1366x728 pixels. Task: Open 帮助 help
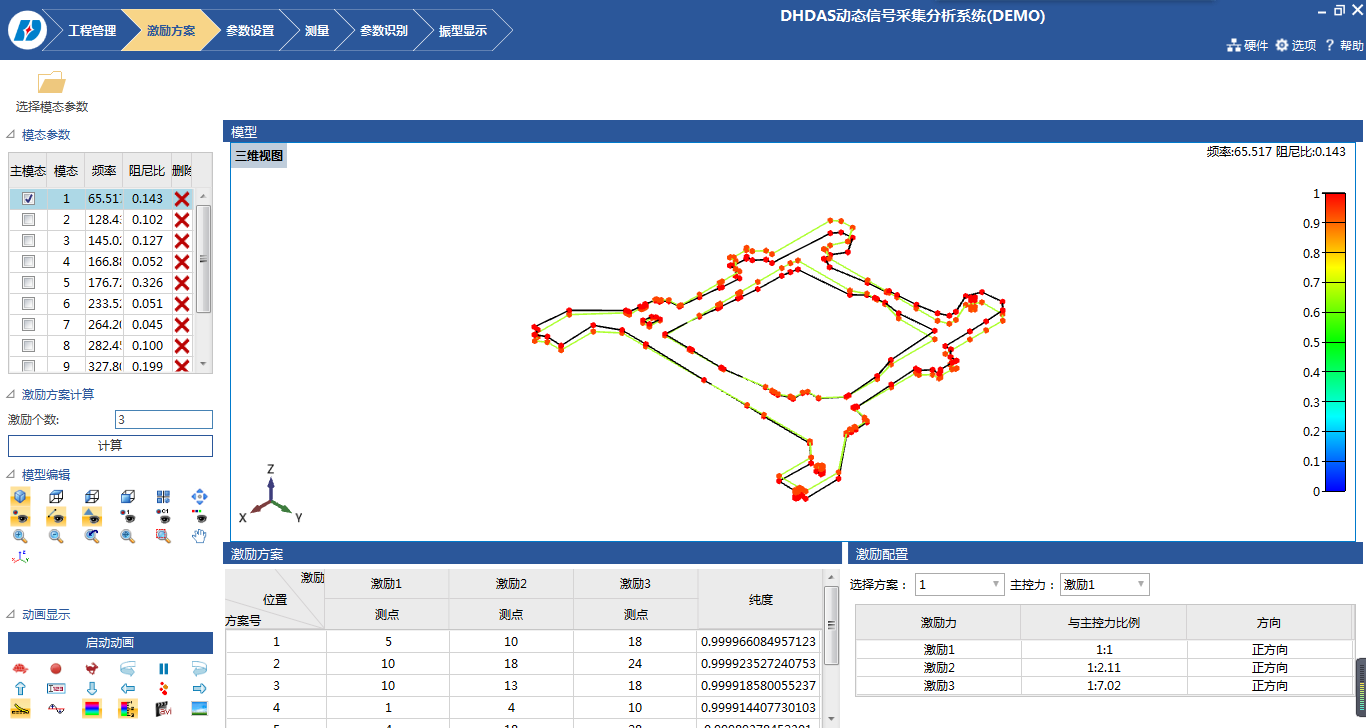pos(1344,45)
